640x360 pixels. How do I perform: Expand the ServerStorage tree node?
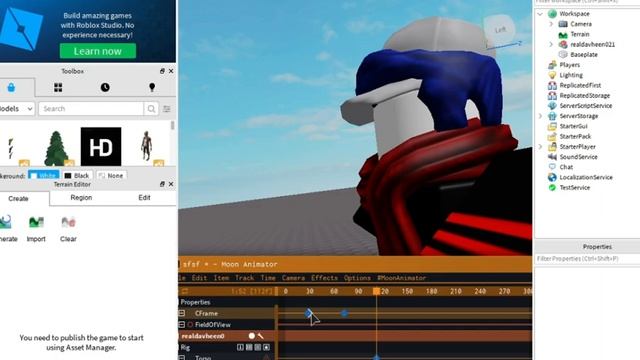(540, 116)
